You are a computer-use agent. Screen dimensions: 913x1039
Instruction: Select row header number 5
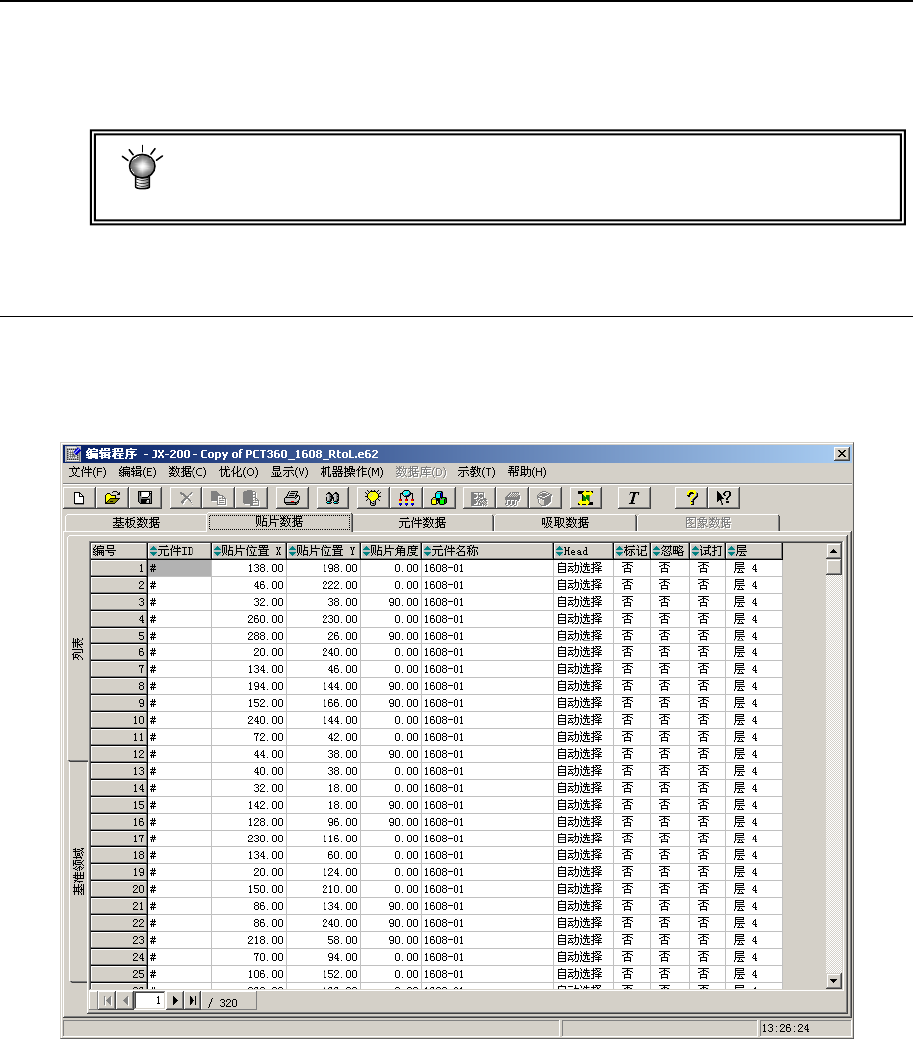(x=119, y=636)
